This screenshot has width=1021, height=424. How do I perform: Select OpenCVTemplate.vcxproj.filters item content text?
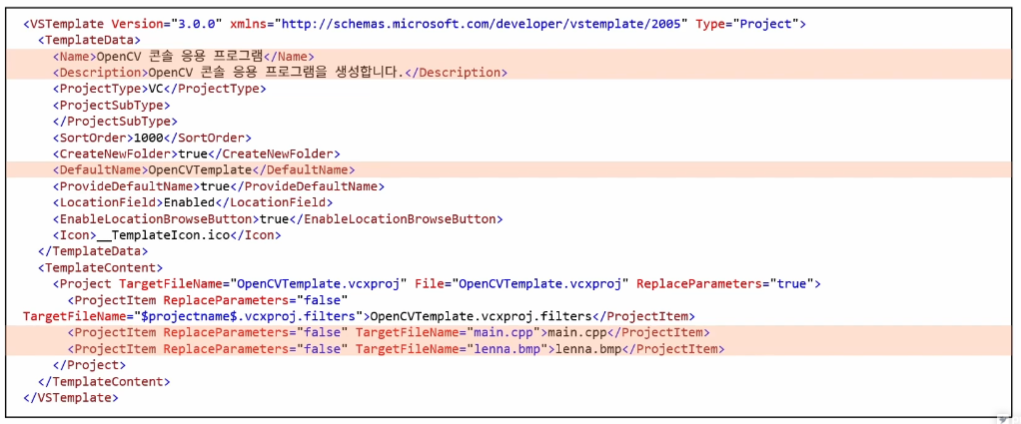(480, 317)
